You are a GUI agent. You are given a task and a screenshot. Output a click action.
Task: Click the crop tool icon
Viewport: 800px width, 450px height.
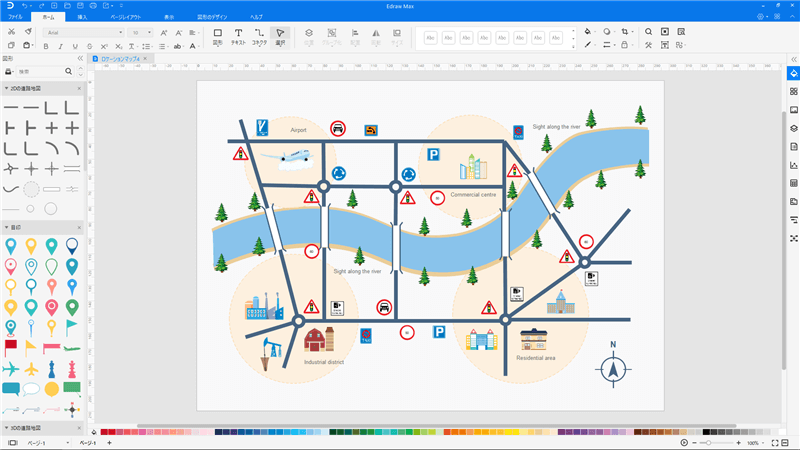[625, 31]
